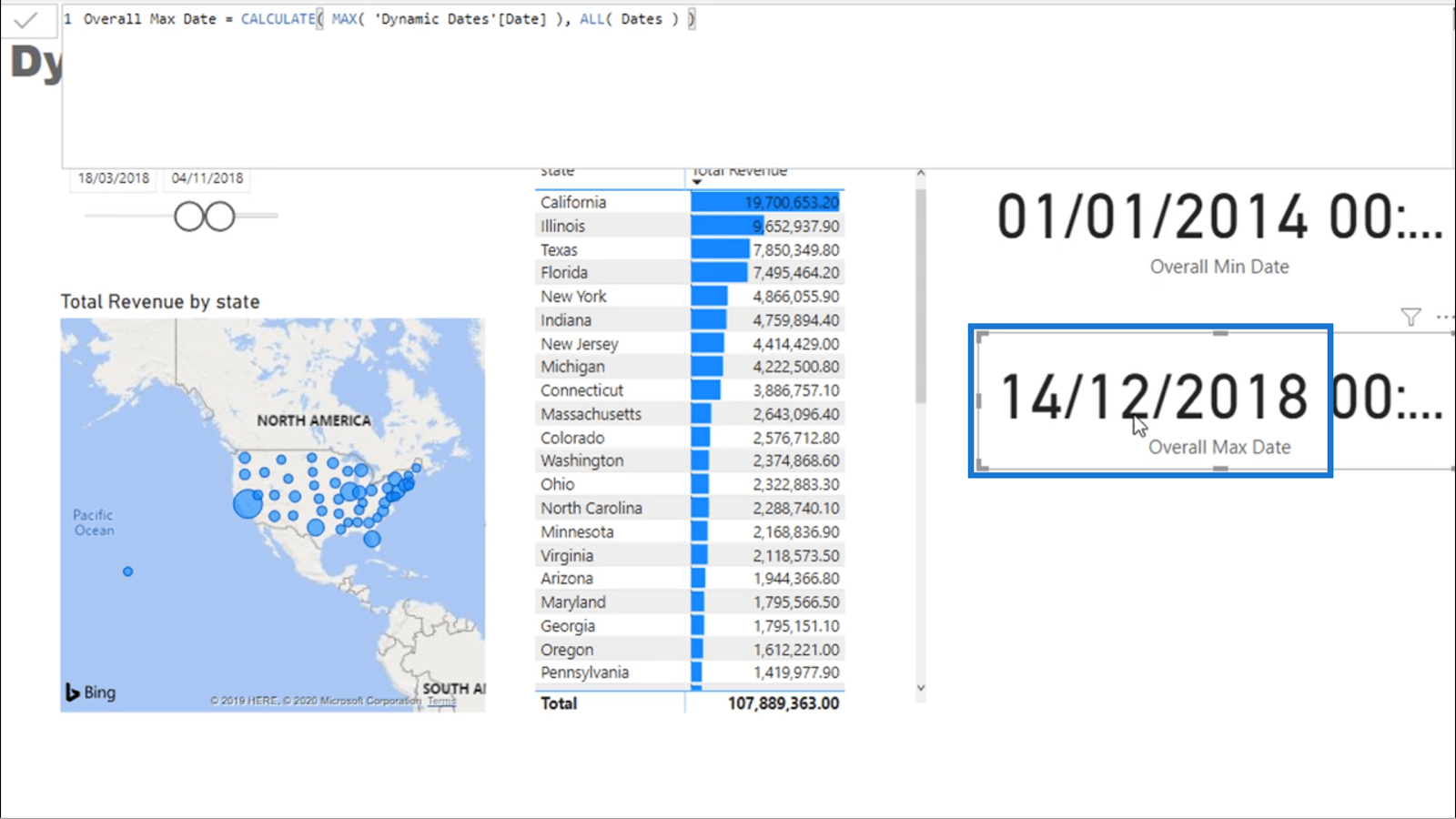Click the Total row label
The height and width of the screenshot is (819, 1456).
(559, 703)
